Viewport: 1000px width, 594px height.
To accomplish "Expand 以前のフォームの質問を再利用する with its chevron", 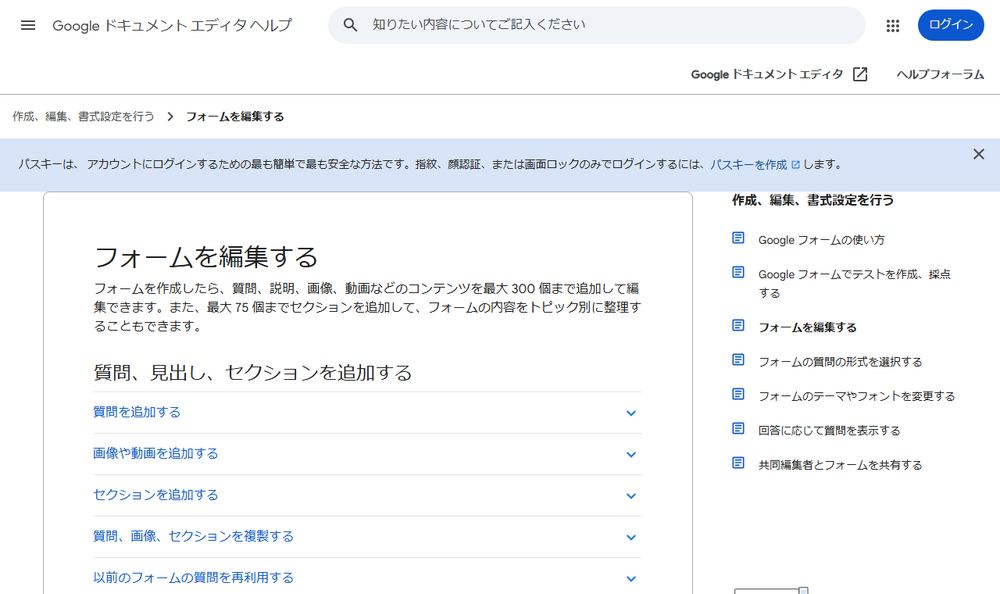I will coord(631,579).
